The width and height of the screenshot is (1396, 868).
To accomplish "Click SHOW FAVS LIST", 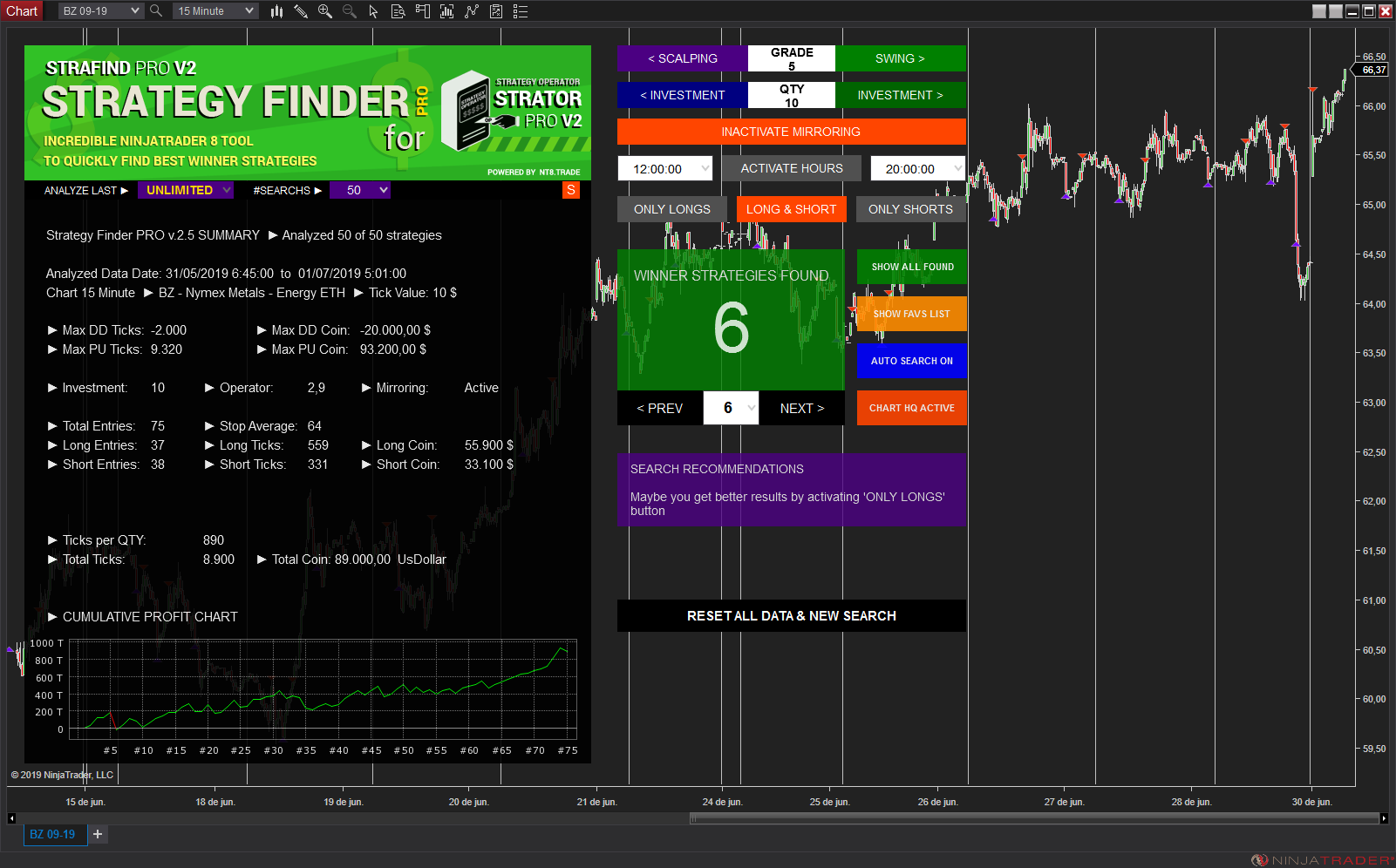I will tap(912, 314).
